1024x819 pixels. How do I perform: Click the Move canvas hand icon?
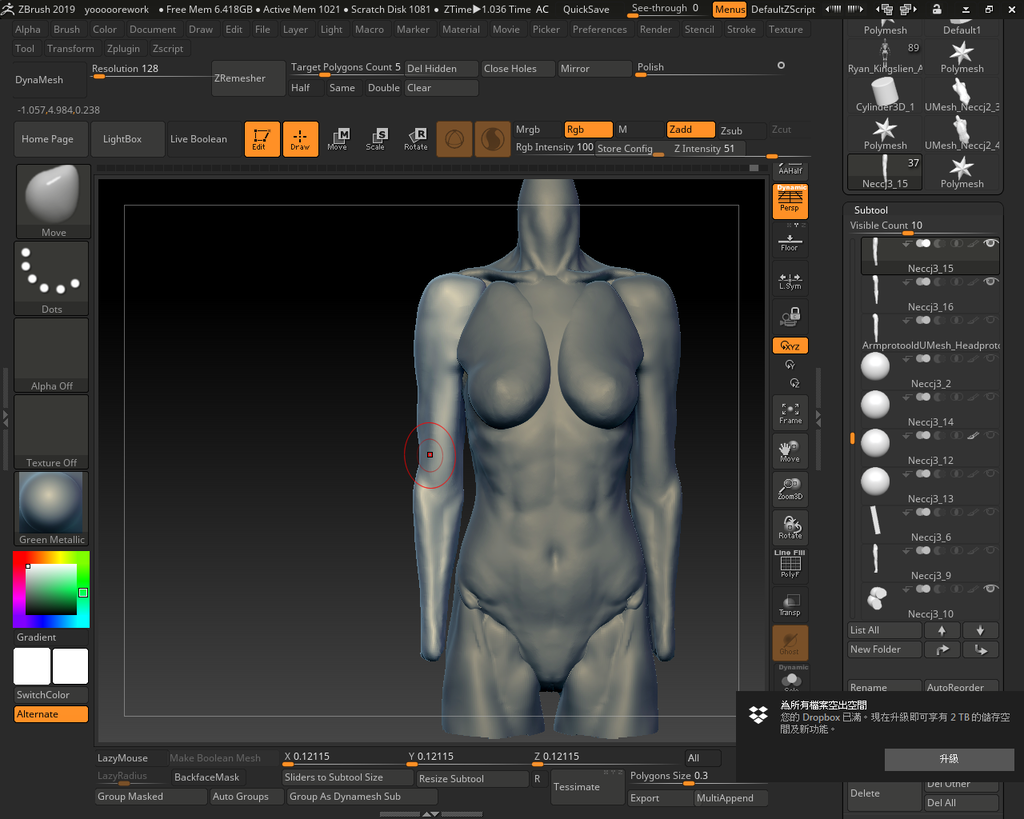[790, 451]
